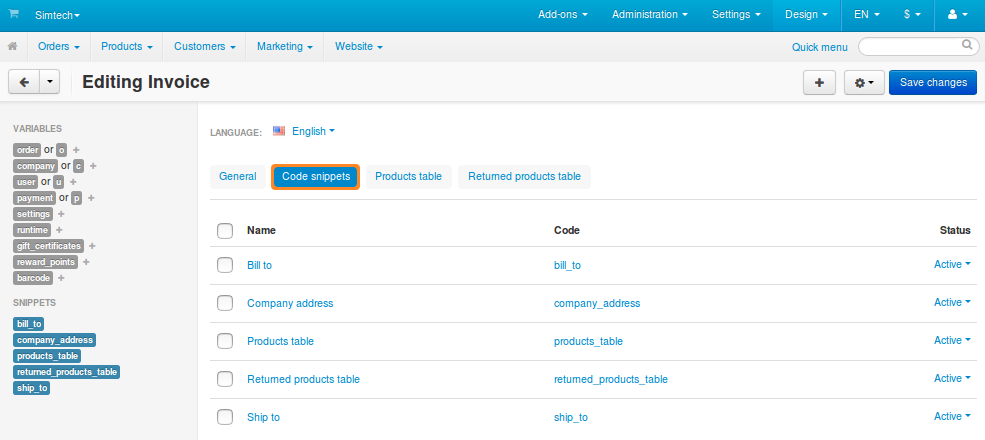985x440 pixels.
Task: Expand the barcode variable plus icon
Action: pyautogui.click(x=61, y=278)
